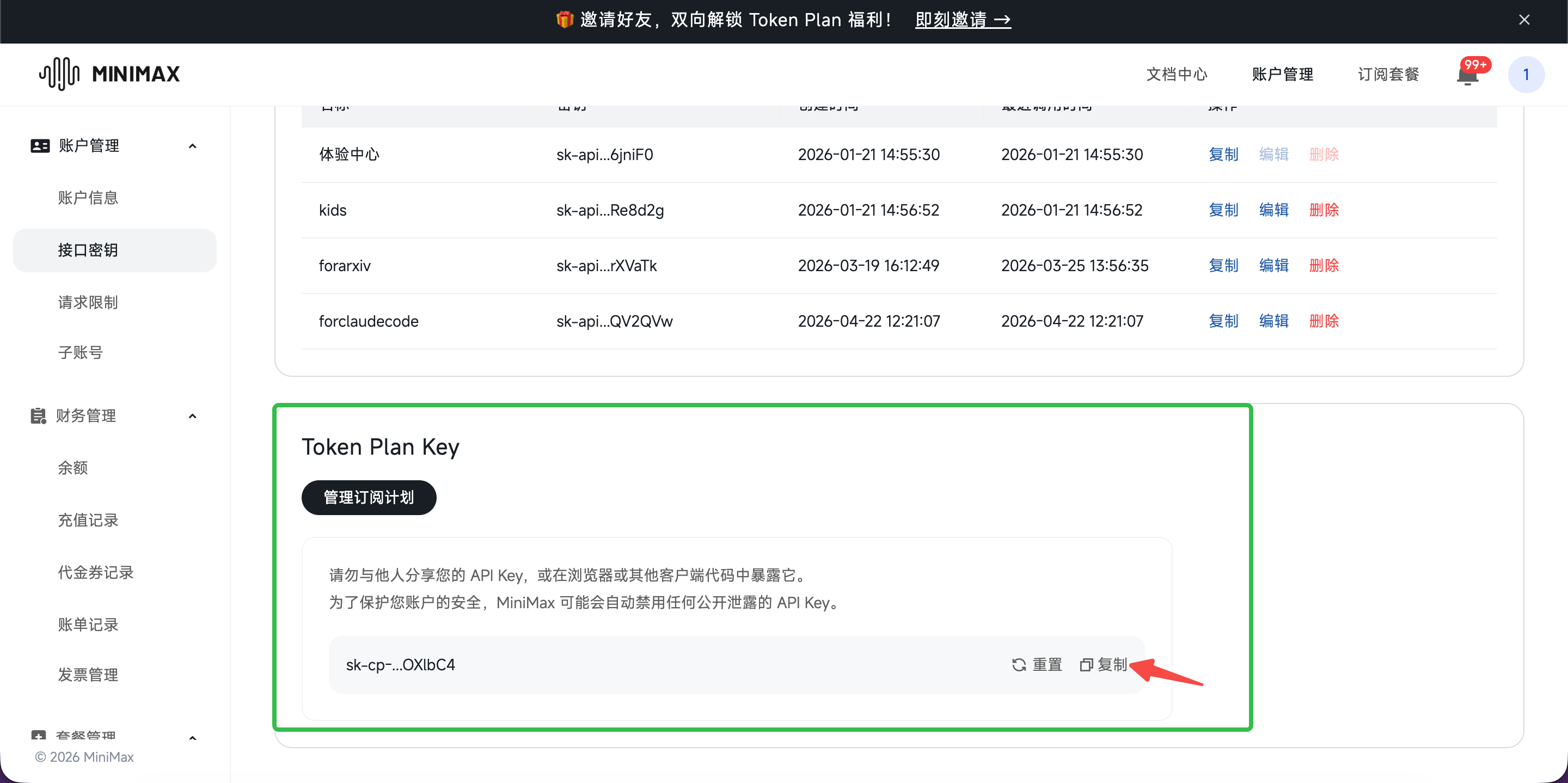Copy the forclaudecode API key
1568x783 pixels.
click(x=1223, y=321)
